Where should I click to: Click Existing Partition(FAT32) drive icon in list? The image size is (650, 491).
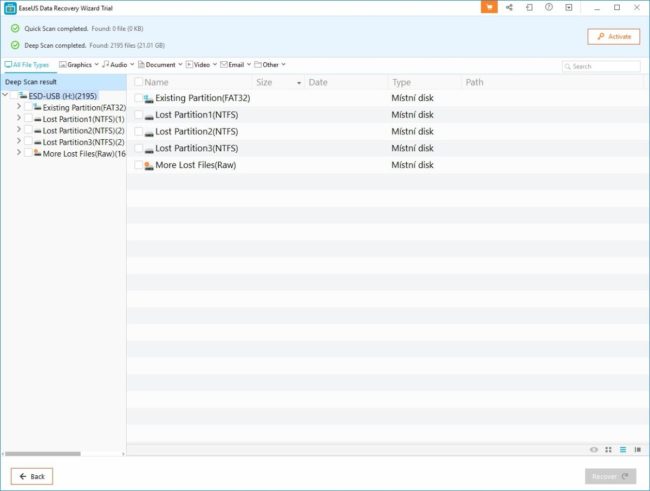coord(148,99)
